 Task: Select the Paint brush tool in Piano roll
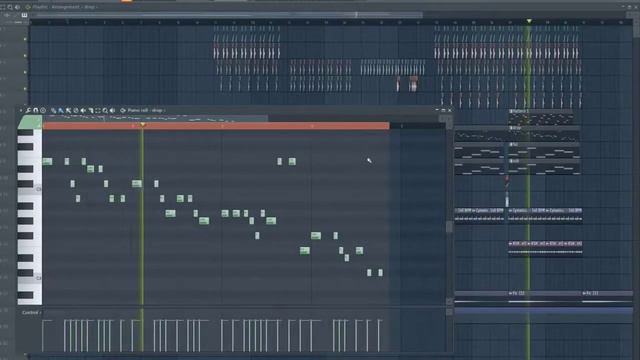pos(61,110)
